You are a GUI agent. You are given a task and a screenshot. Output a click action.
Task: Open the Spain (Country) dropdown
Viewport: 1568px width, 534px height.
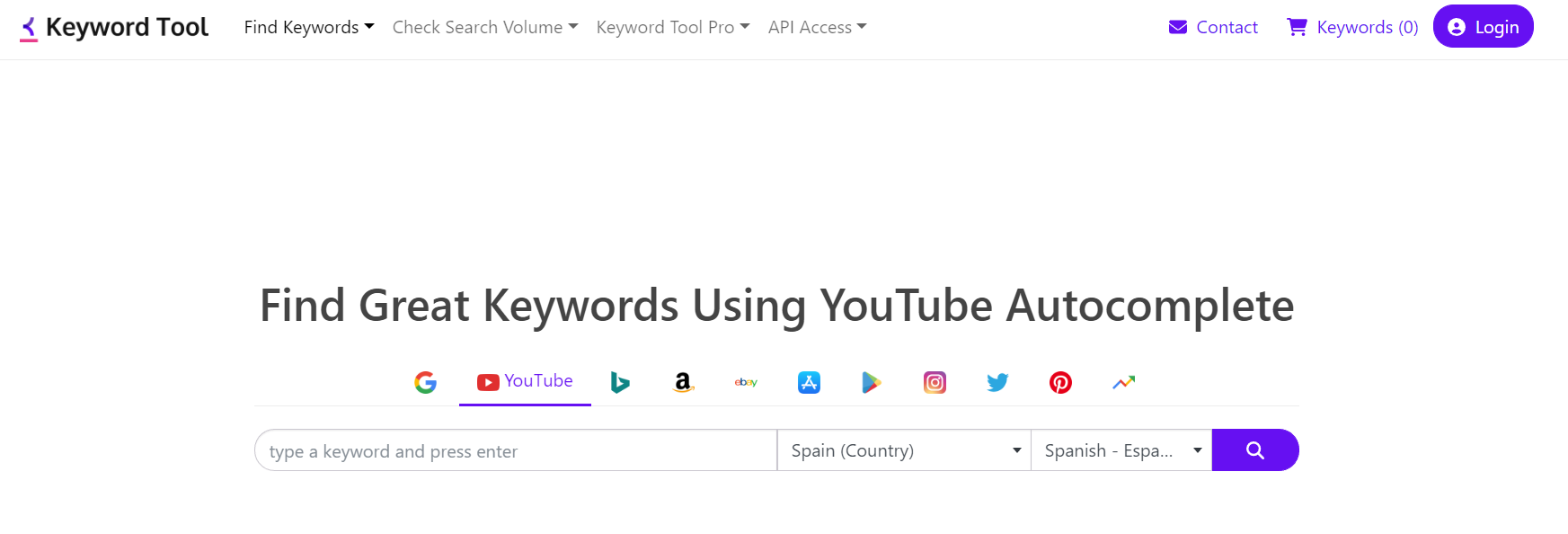click(x=904, y=450)
